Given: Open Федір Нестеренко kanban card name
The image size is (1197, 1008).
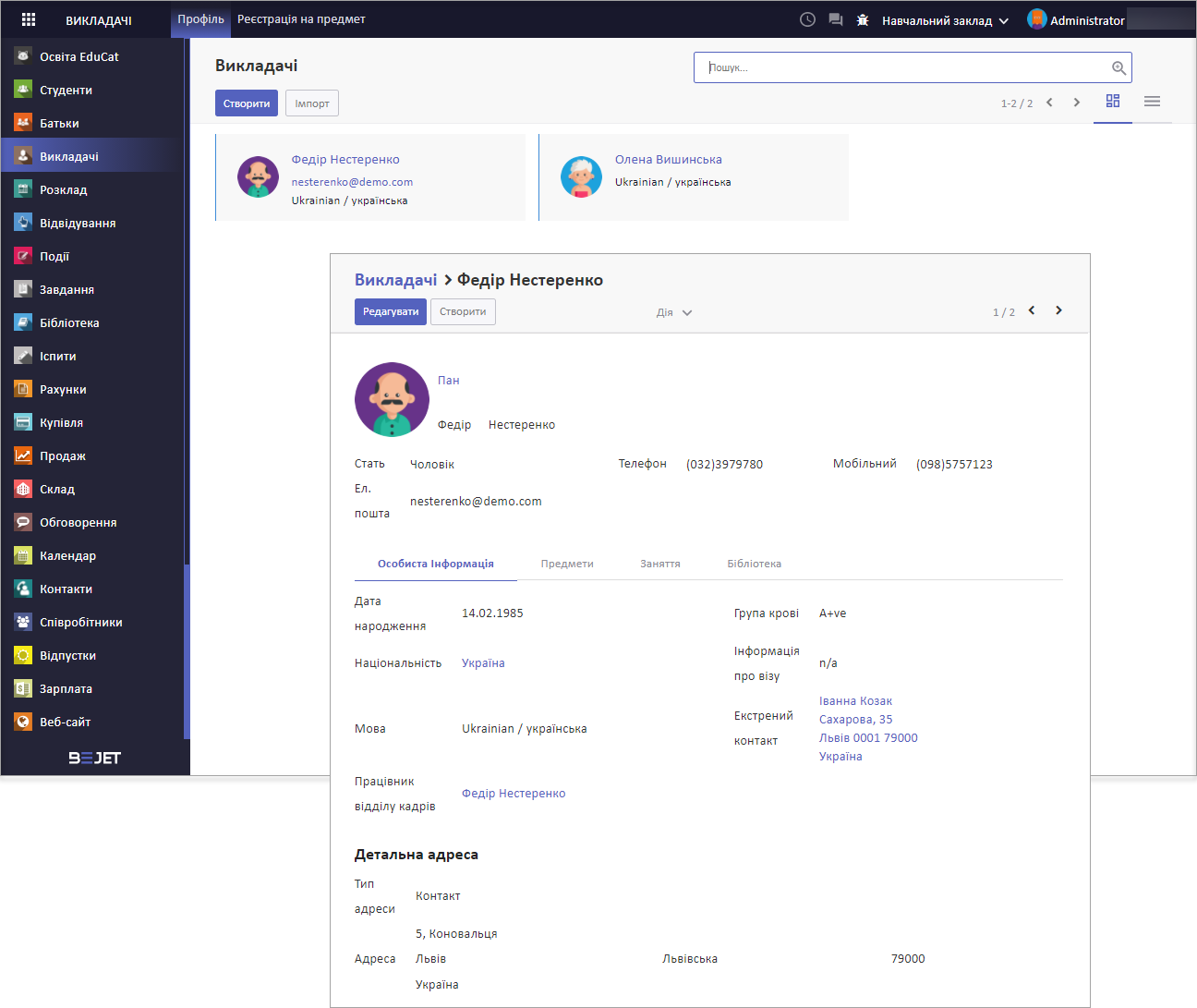Looking at the screenshot, I should coord(345,160).
